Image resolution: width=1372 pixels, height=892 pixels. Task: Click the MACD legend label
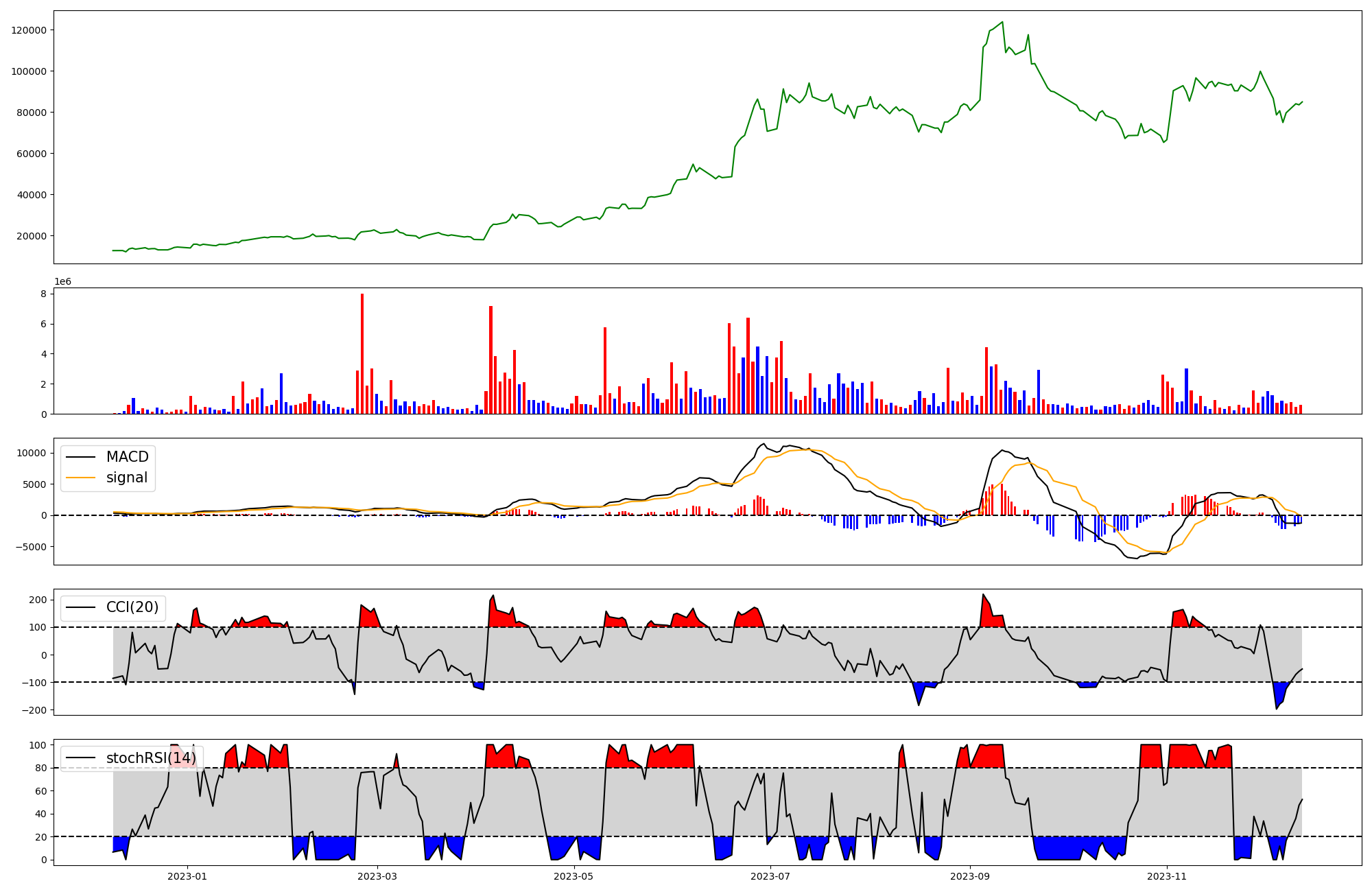(127, 457)
